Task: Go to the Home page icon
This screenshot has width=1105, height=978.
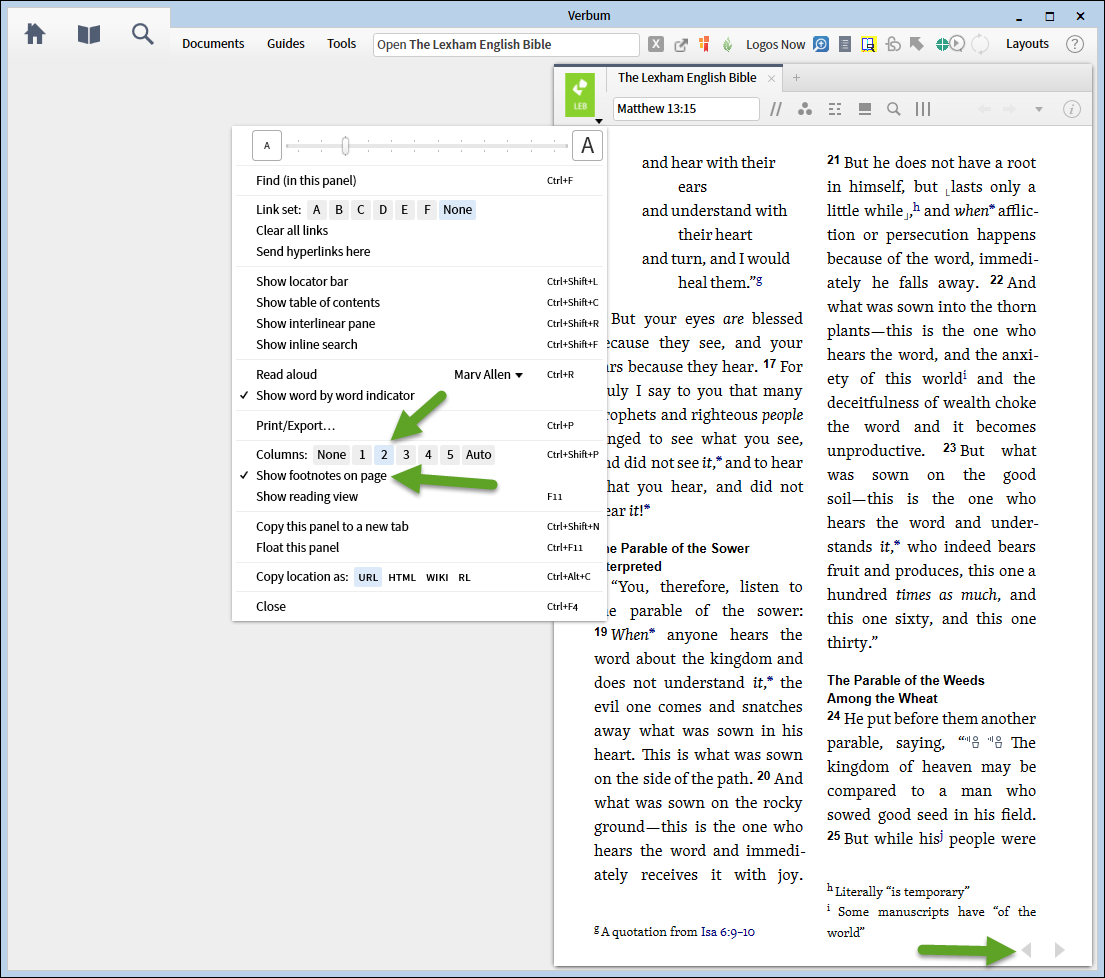Action: [x=35, y=34]
